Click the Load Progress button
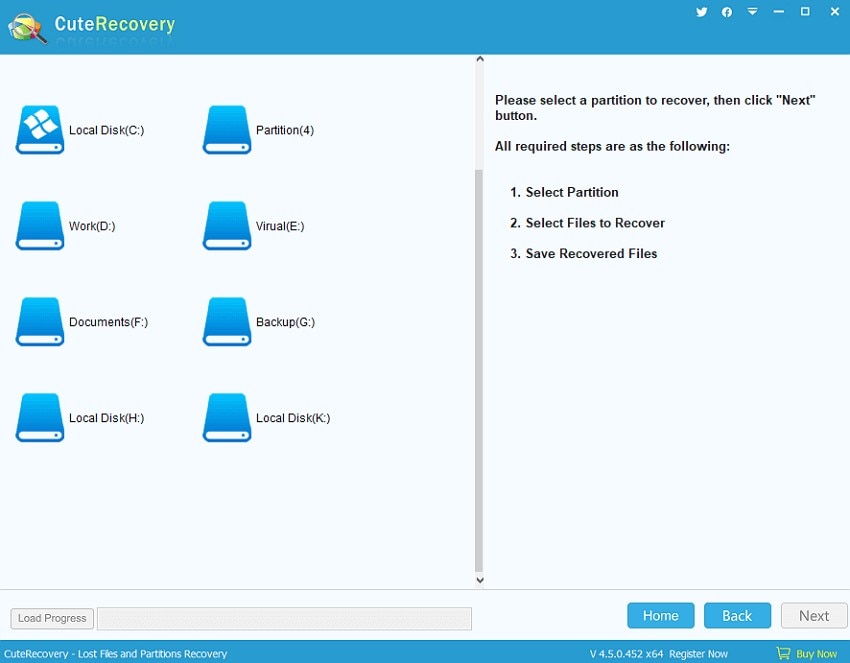 pos(52,619)
